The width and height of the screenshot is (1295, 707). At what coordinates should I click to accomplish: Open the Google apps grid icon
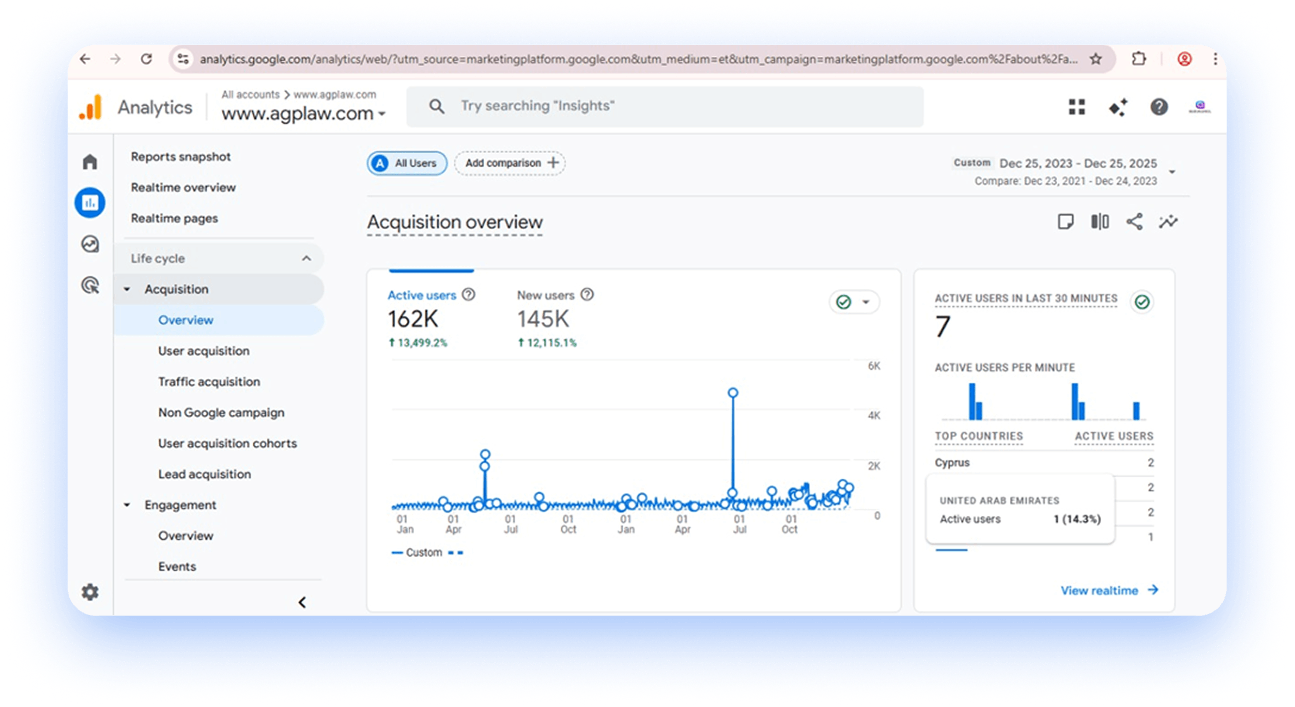[1077, 107]
